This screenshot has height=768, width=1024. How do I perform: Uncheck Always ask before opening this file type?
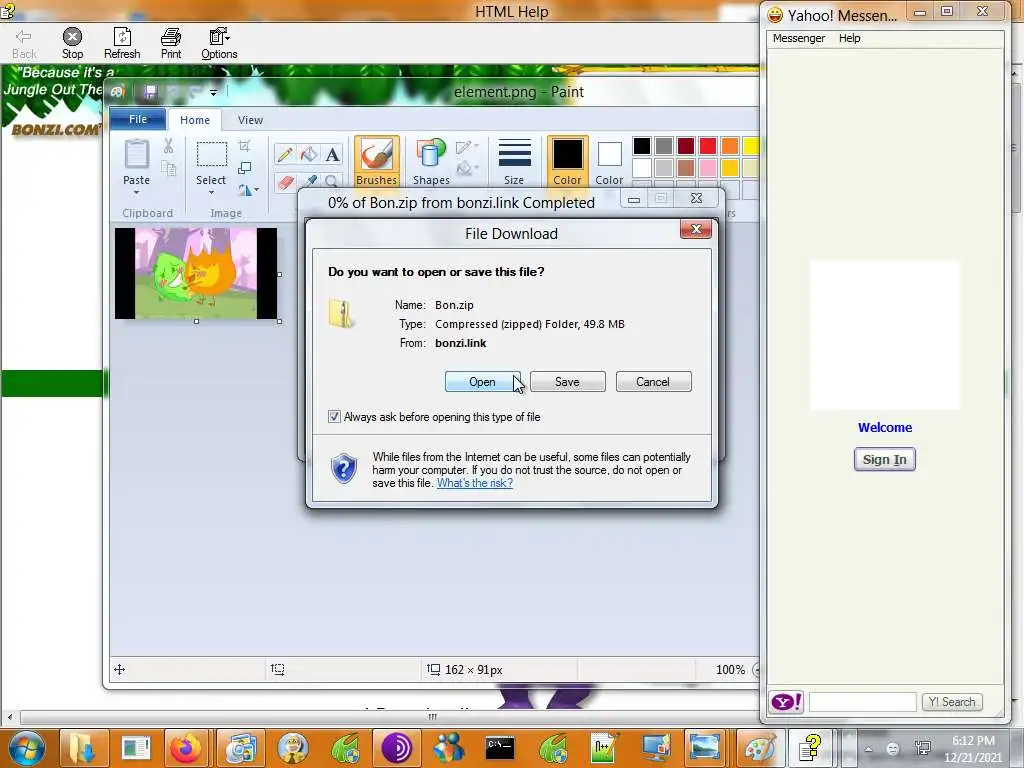(x=334, y=417)
